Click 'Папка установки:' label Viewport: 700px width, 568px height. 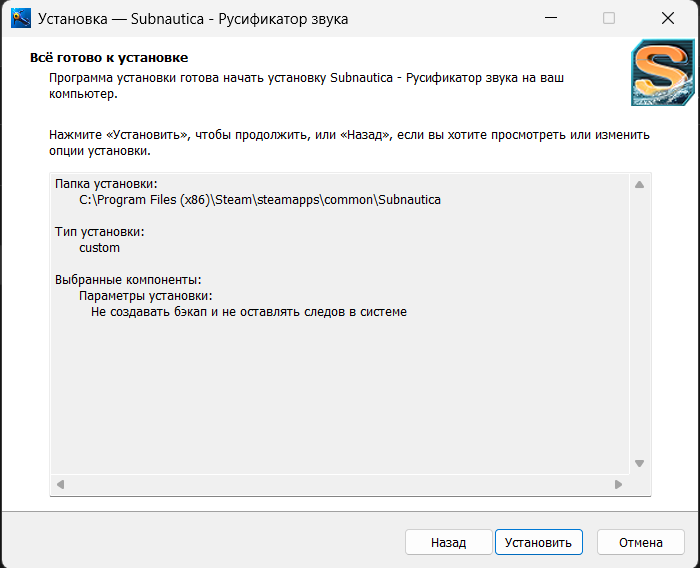[106, 184]
